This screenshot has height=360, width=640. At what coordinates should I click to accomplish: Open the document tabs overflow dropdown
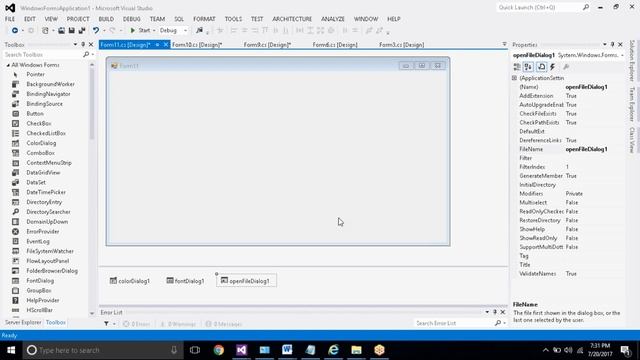pos(504,44)
